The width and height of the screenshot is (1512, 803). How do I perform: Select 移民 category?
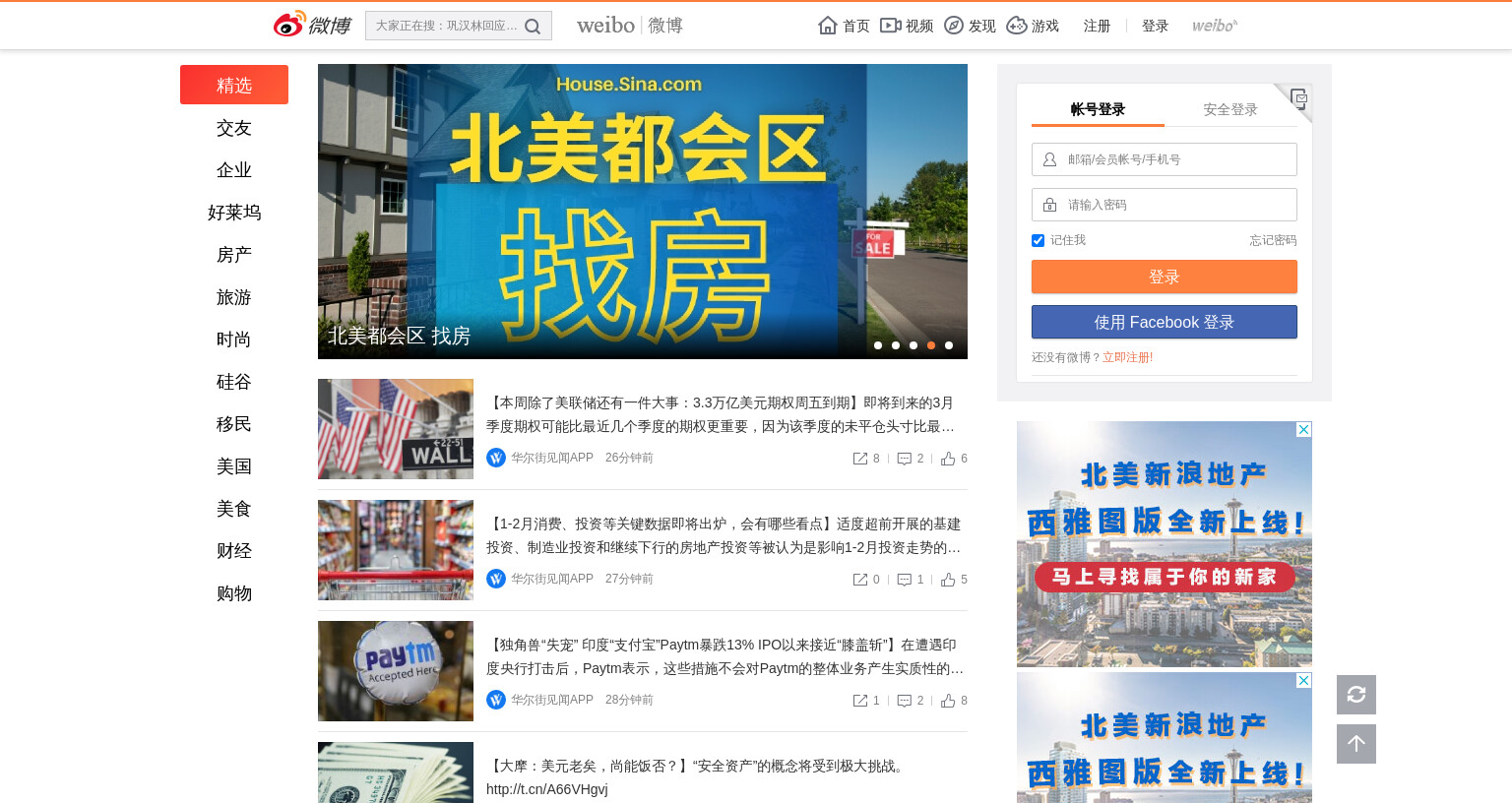[x=234, y=424]
